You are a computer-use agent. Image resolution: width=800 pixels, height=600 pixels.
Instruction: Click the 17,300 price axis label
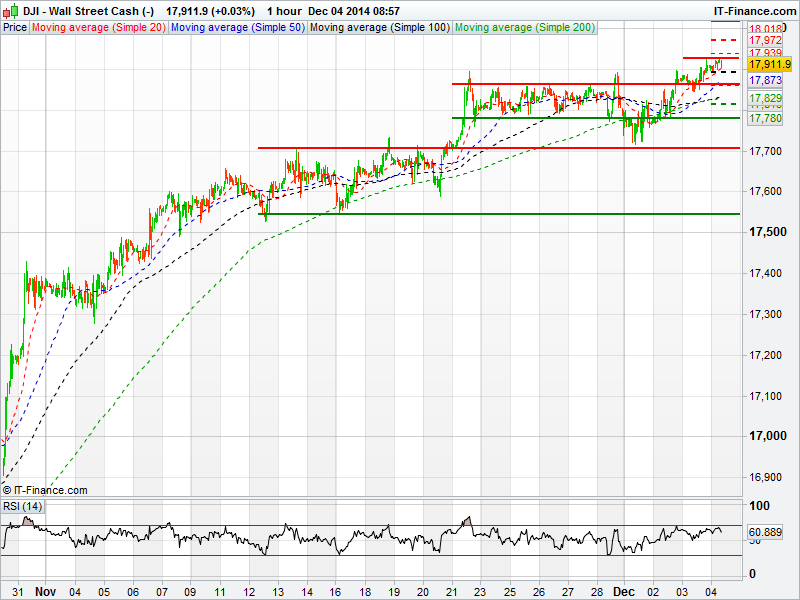(765, 314)
